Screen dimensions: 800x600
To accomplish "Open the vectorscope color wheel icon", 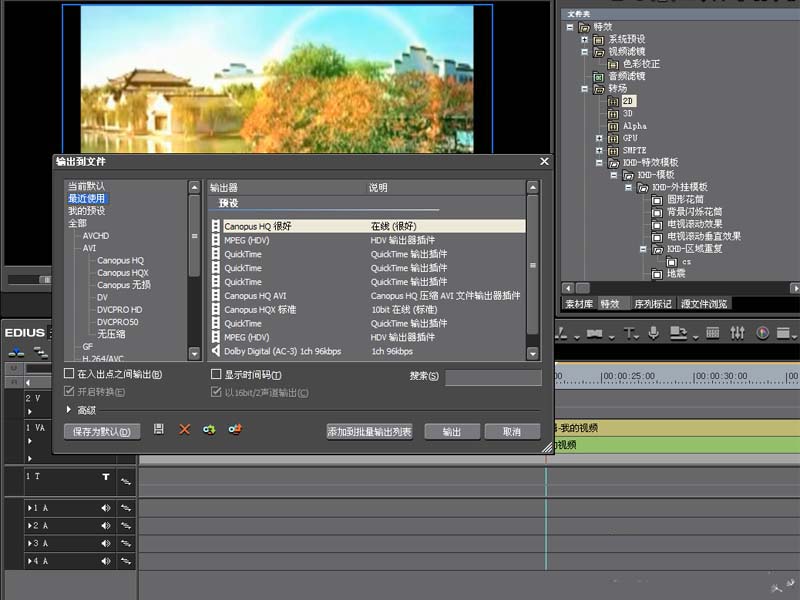I will point(762,334).
